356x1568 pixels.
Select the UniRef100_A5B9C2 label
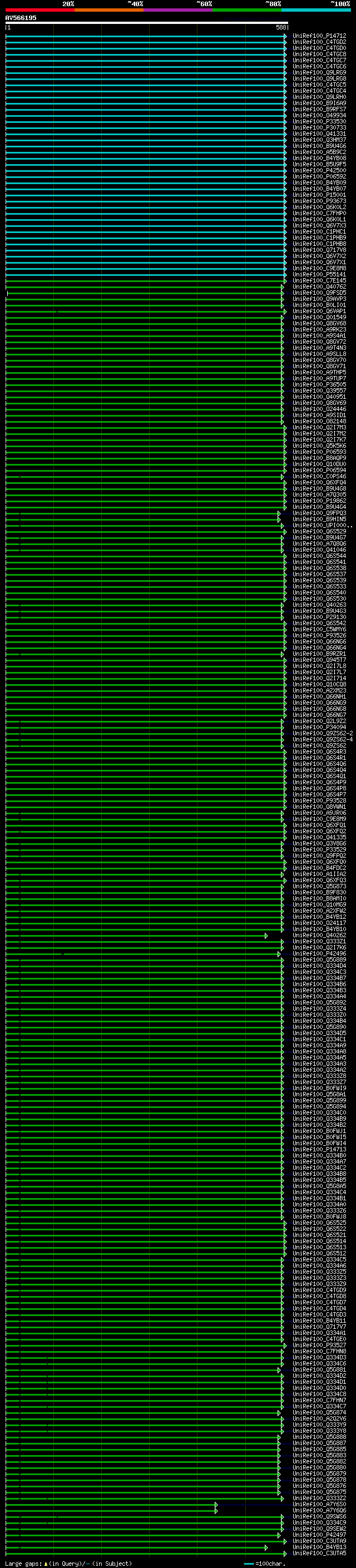pos(319,152)
